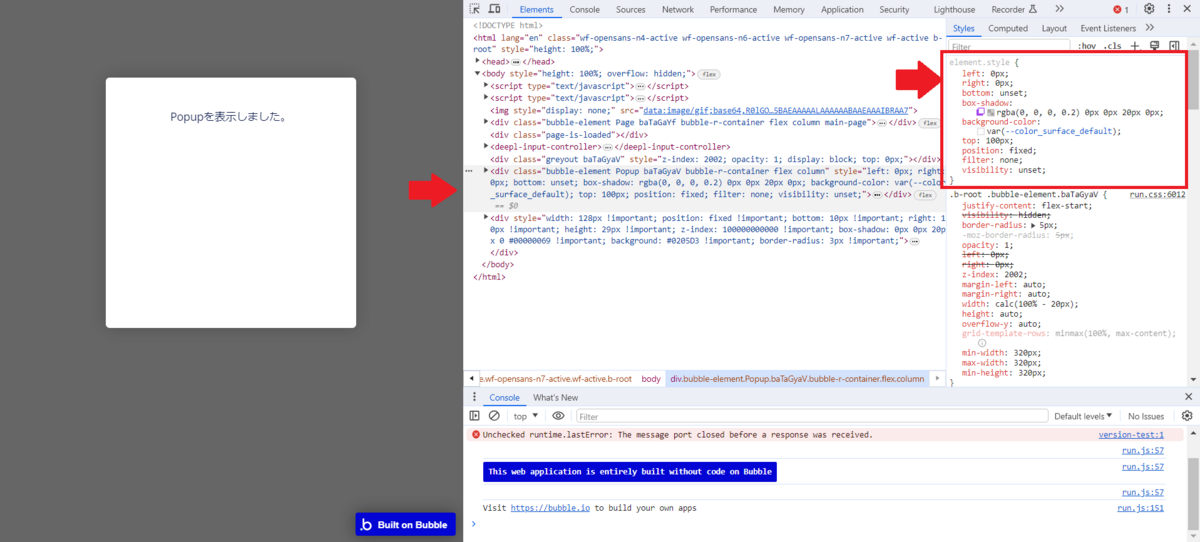Viewport: 1200px width, 542px height.
Task: Open the https://bubble.io console link
Action: pos(552,508)
